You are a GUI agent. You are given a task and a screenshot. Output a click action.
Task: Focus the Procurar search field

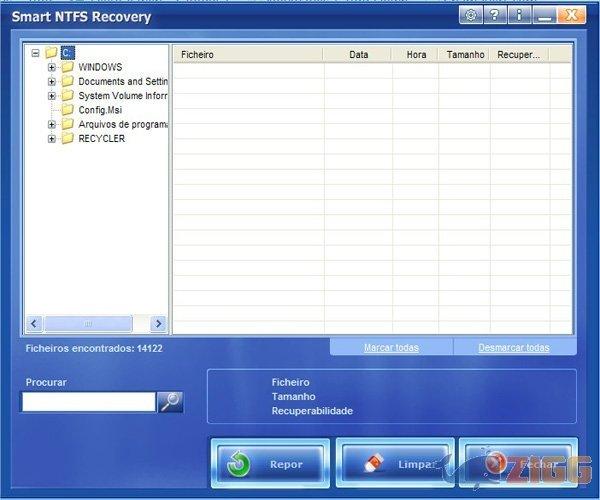coord(89,402)
